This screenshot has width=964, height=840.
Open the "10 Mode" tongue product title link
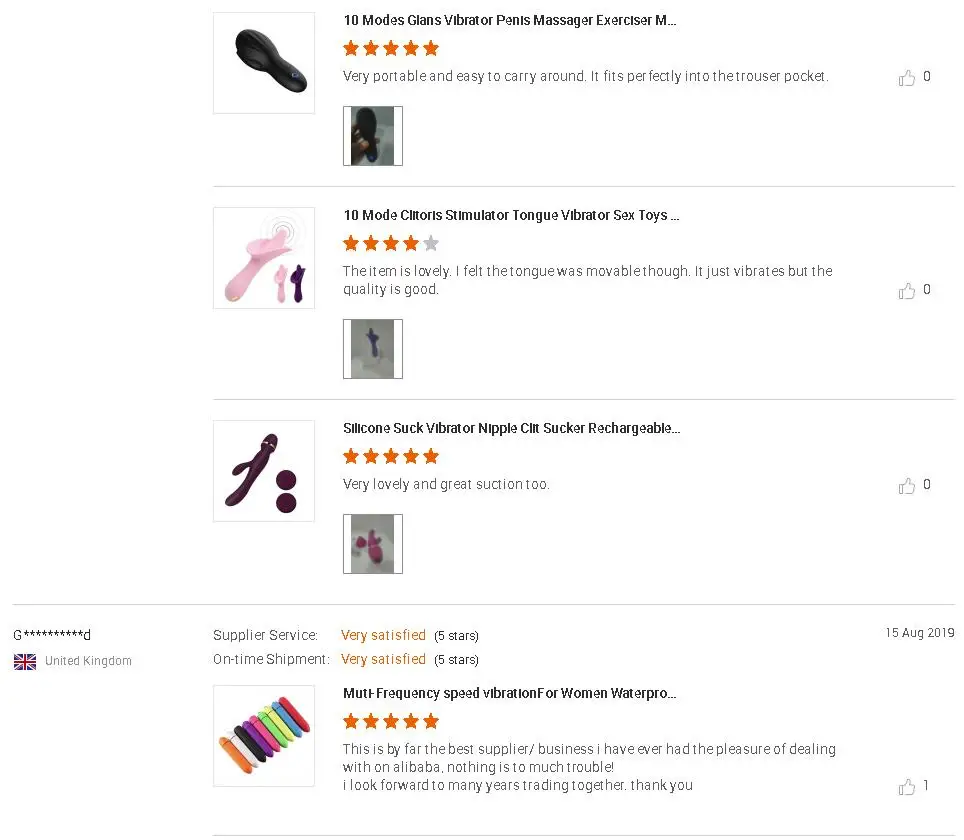(511, 215)
